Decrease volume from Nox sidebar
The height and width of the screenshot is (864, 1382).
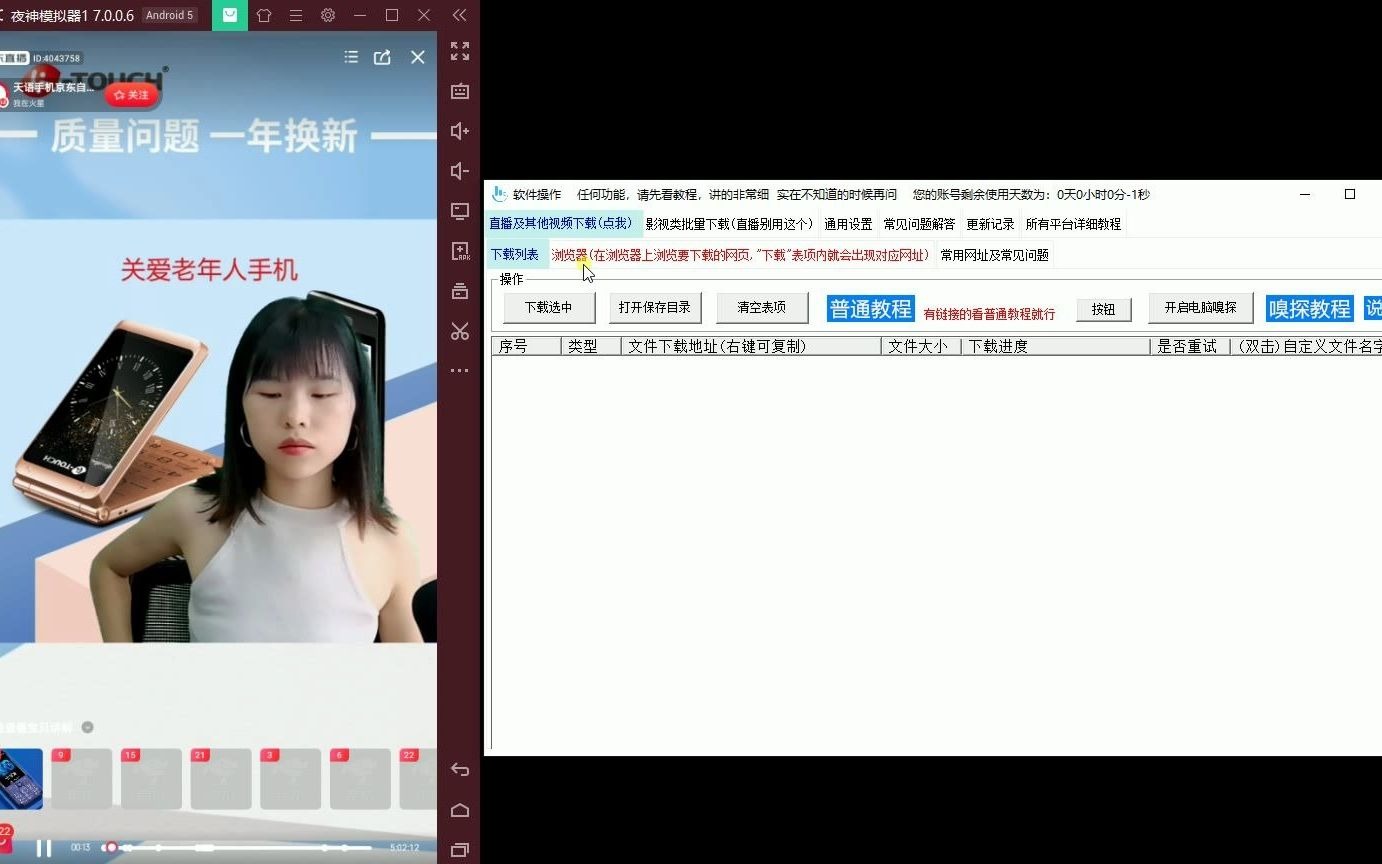pyautogui.click(x=460, y=171)
